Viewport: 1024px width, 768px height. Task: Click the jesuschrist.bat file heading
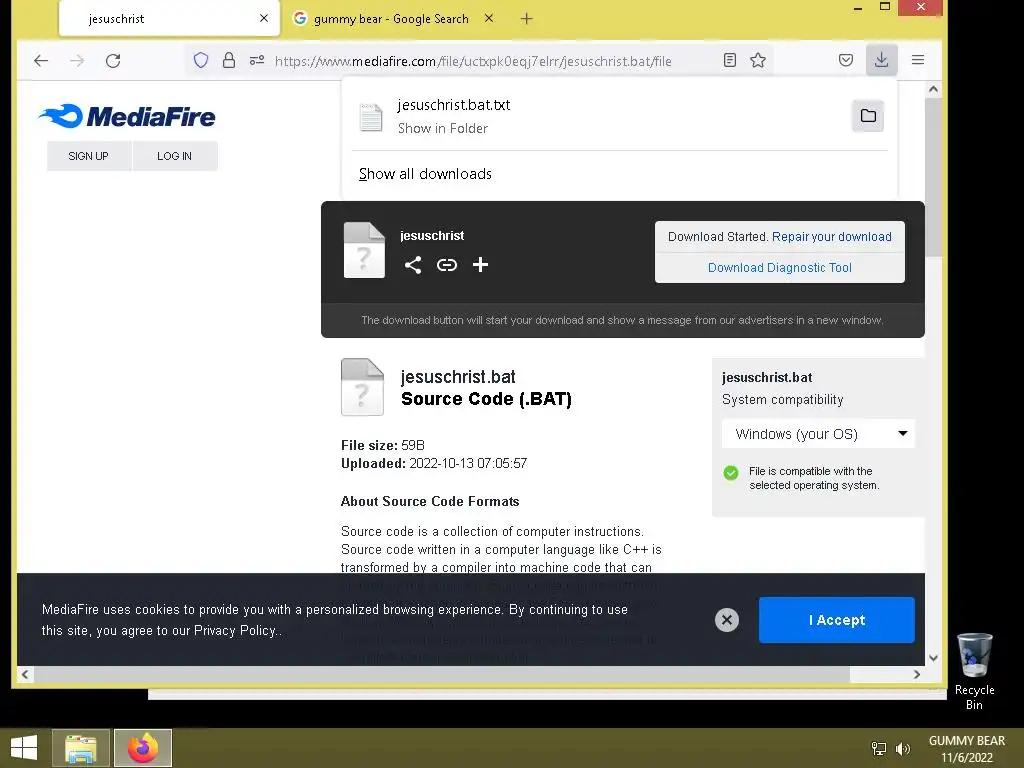tap(458, 377)
